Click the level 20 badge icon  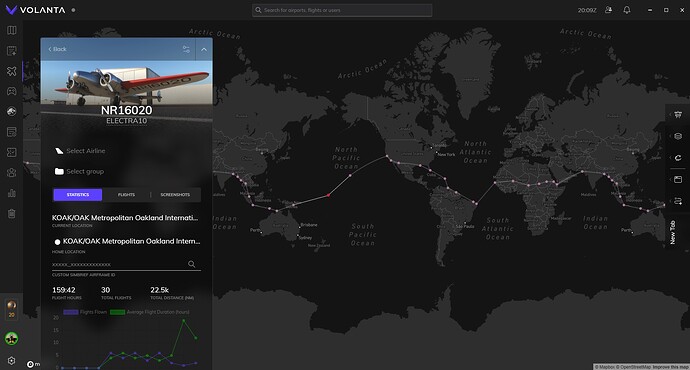11,308
